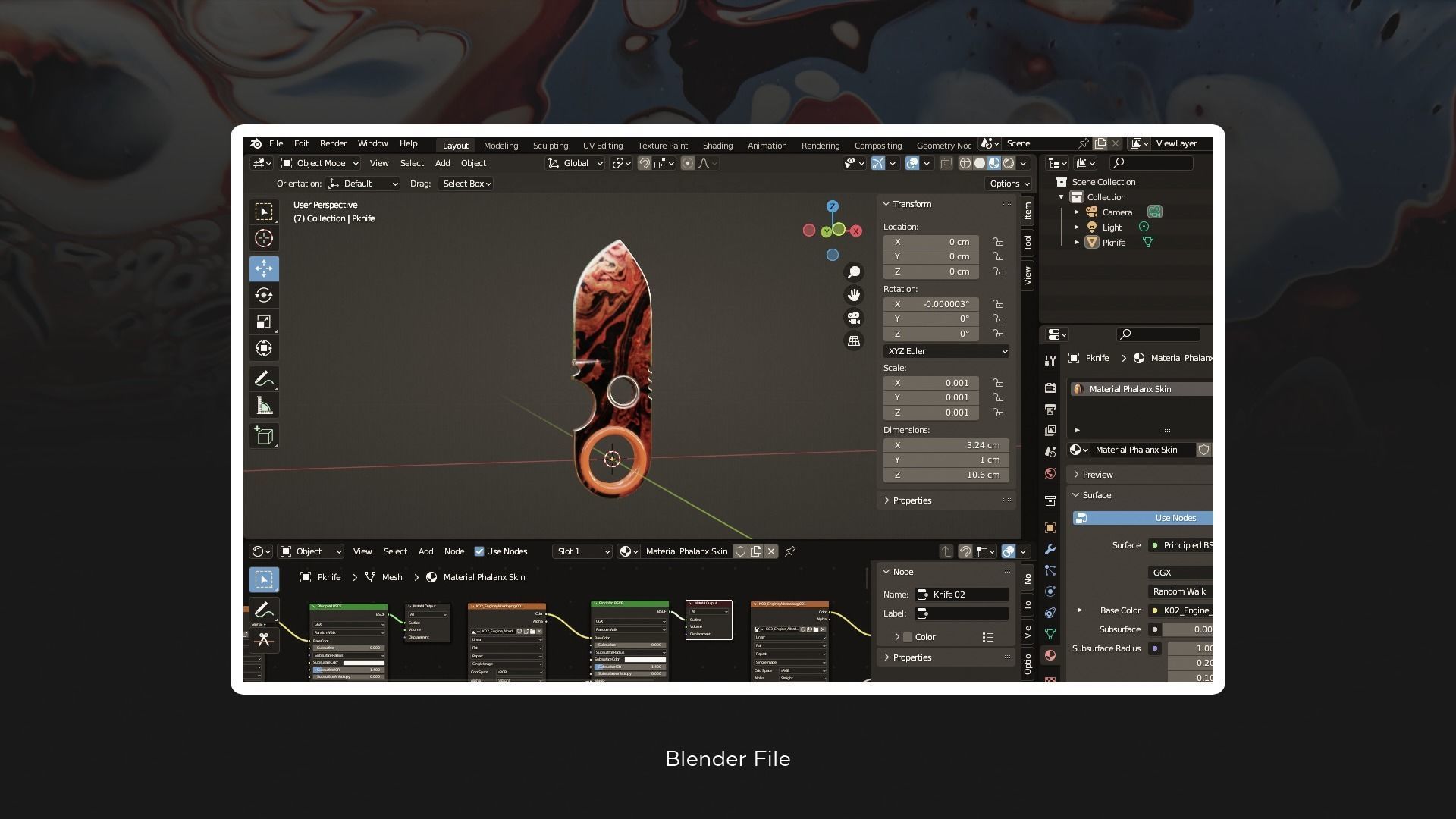Expand the Camera item in outliner
The image size is (1456, 819).
[x=1077, y=212]
